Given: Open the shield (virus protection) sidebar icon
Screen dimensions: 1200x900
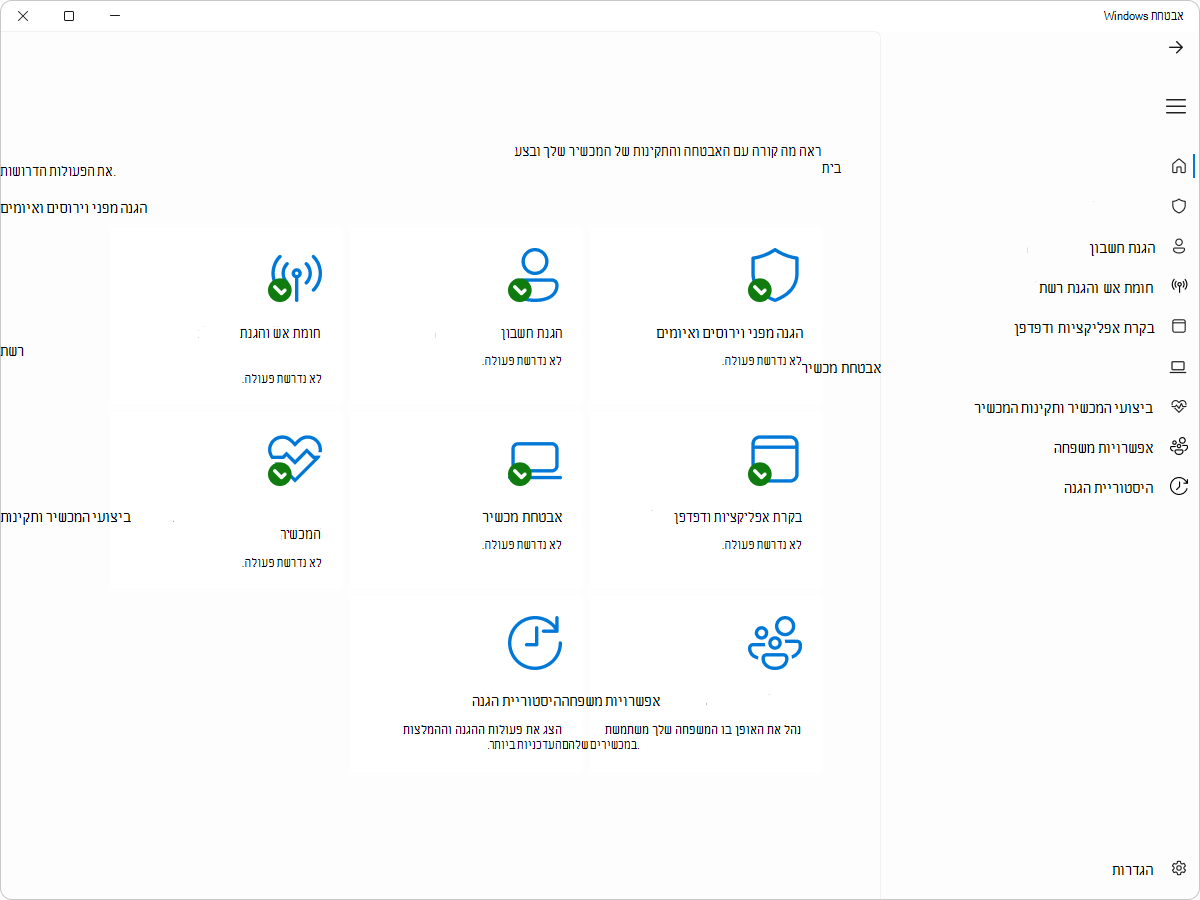Looking at the screenshot, I should pyautogui.click(x=1178, y=206).
